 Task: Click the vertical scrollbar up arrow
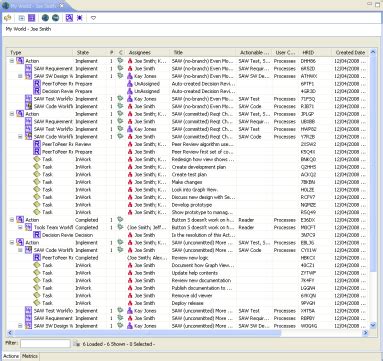point(373,52)
